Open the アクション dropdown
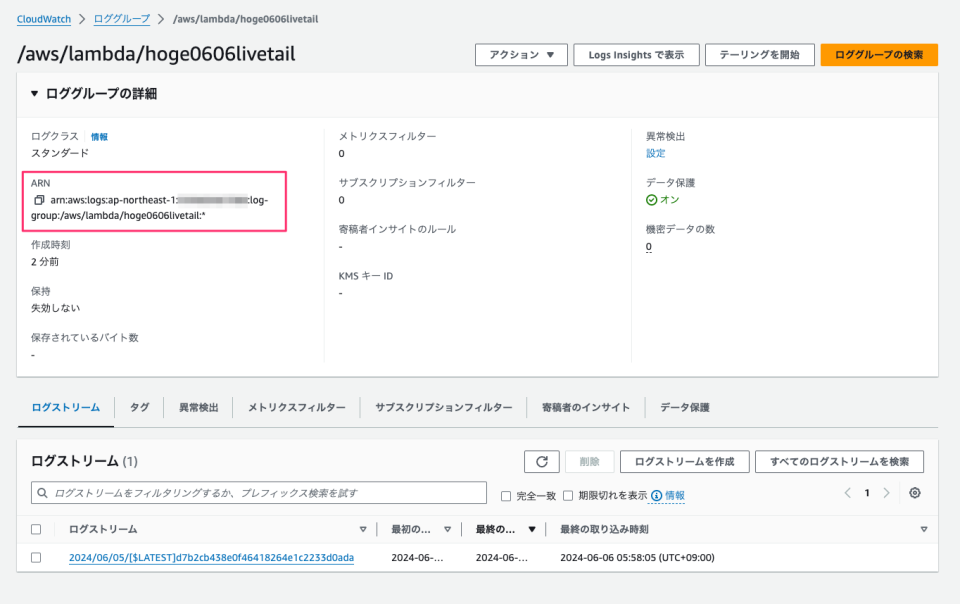 click(x=521, y=55)
